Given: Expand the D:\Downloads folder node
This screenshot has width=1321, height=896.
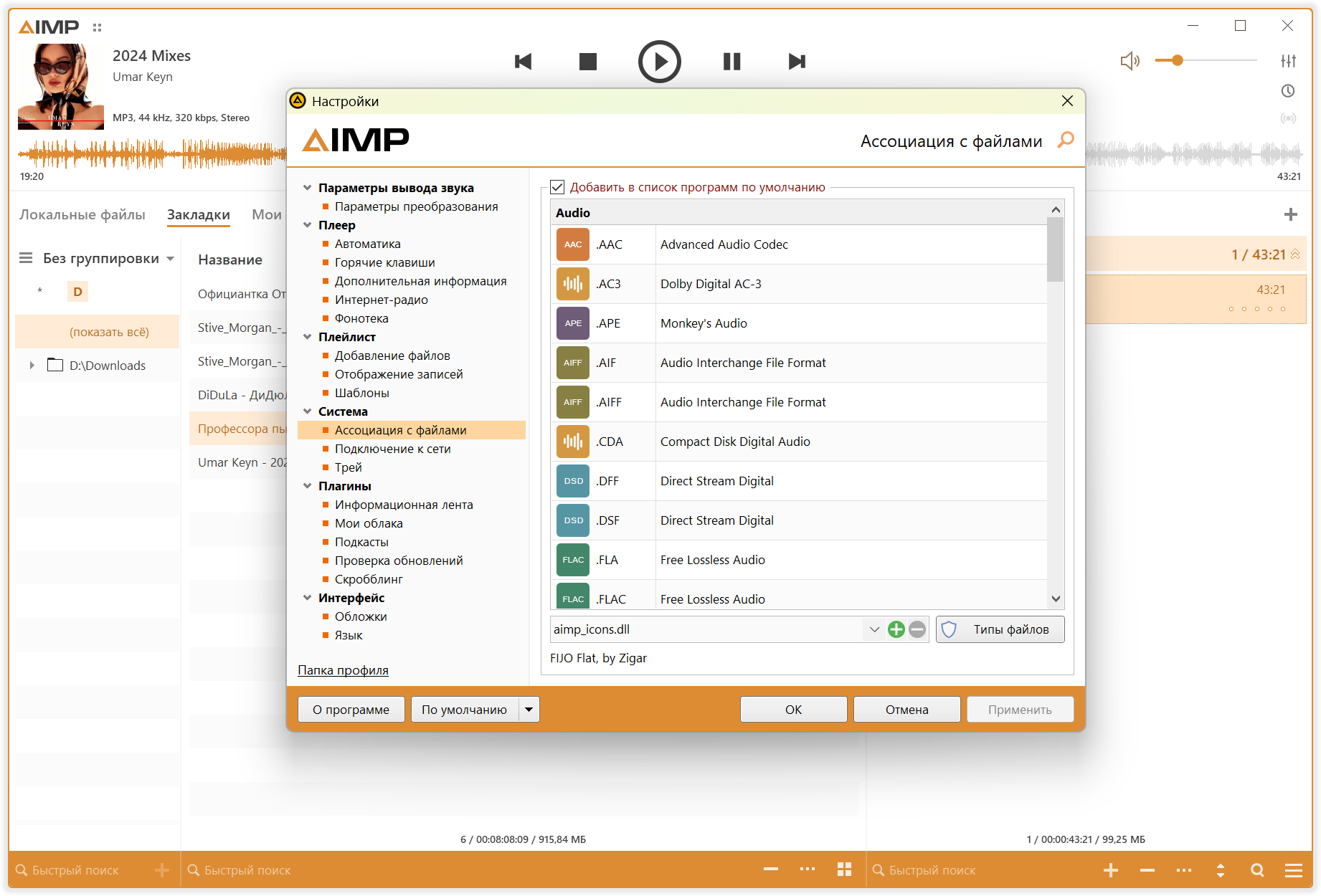Looking at the screenshot, I should click(32, 366).
